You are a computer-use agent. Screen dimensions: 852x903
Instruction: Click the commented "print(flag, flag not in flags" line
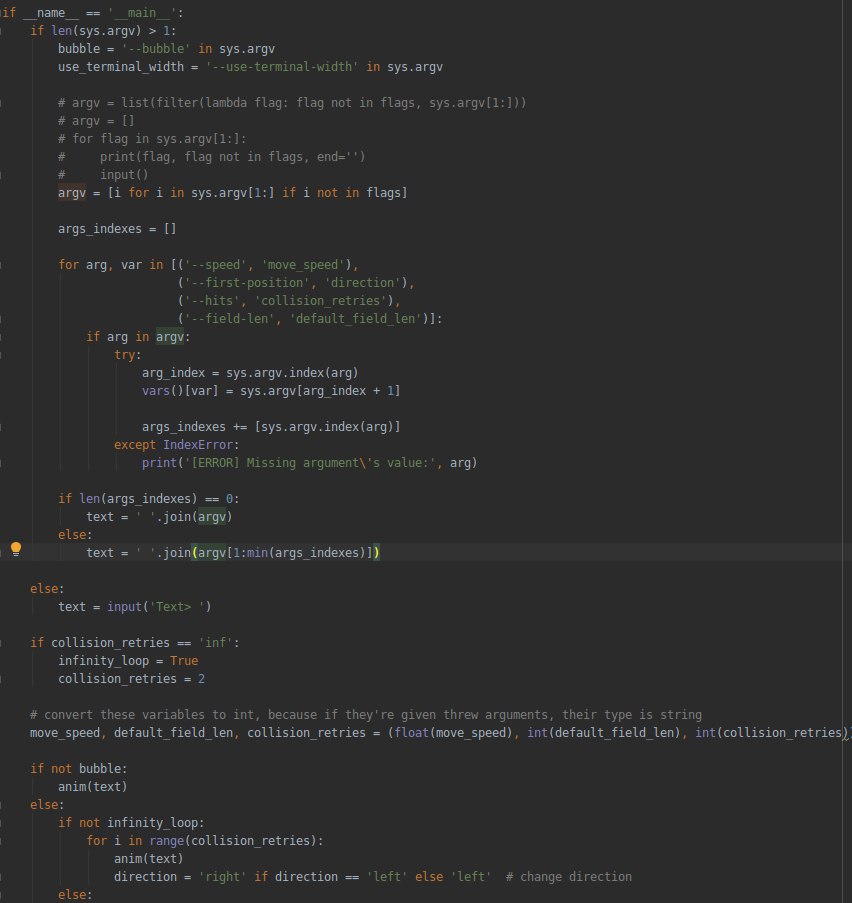coord(211,157)
